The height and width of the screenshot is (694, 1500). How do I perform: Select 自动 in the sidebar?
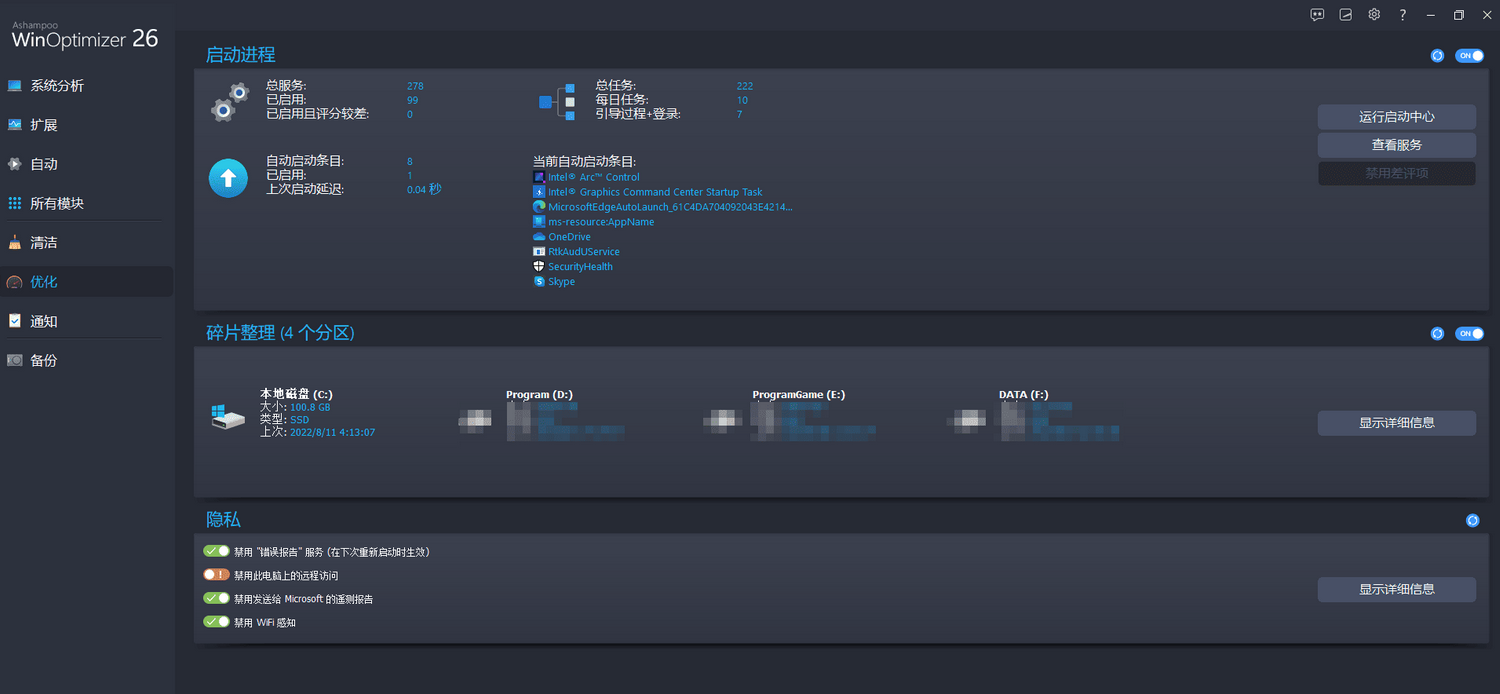[86, 164]
